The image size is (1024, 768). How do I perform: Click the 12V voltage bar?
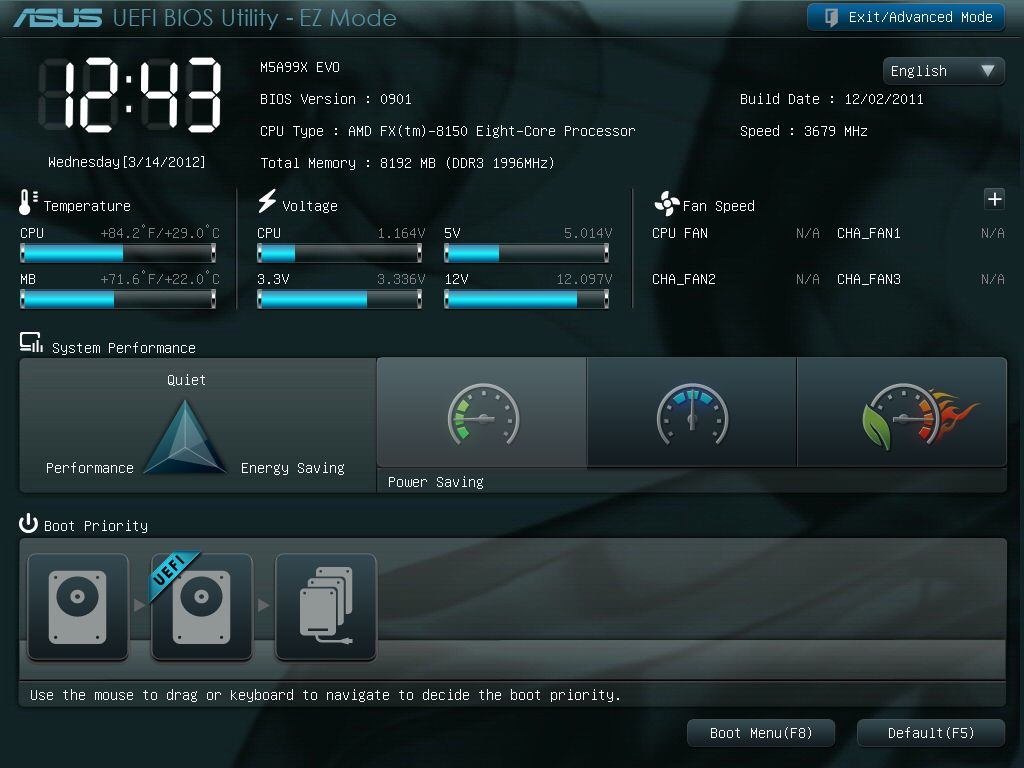tap(526, 299)
